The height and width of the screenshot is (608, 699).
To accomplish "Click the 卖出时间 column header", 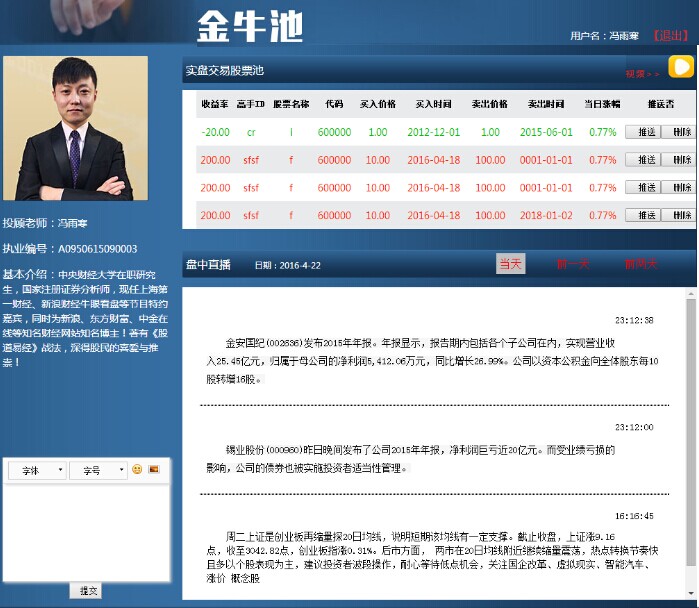I will tap(546, 104).
